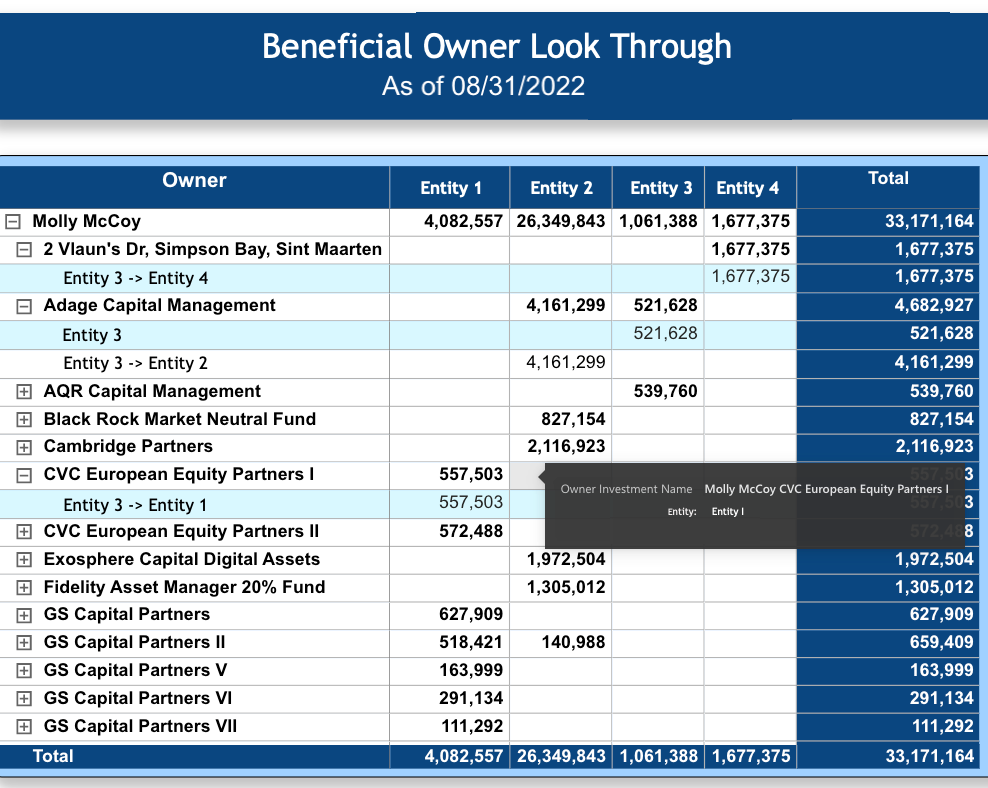Click the Entity 2 column header

pyautogui.click(x=561, y=188)
